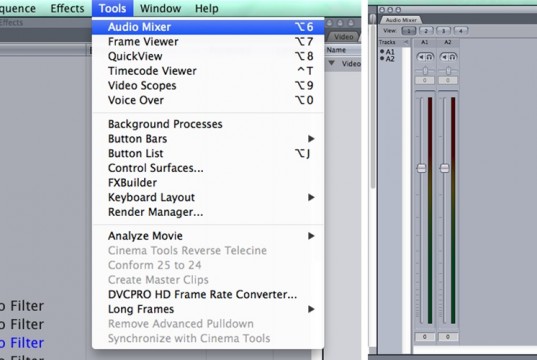Screen dimensions: 537x360
Task: Expand the Long Frames submenu
Action: [208, 309]
